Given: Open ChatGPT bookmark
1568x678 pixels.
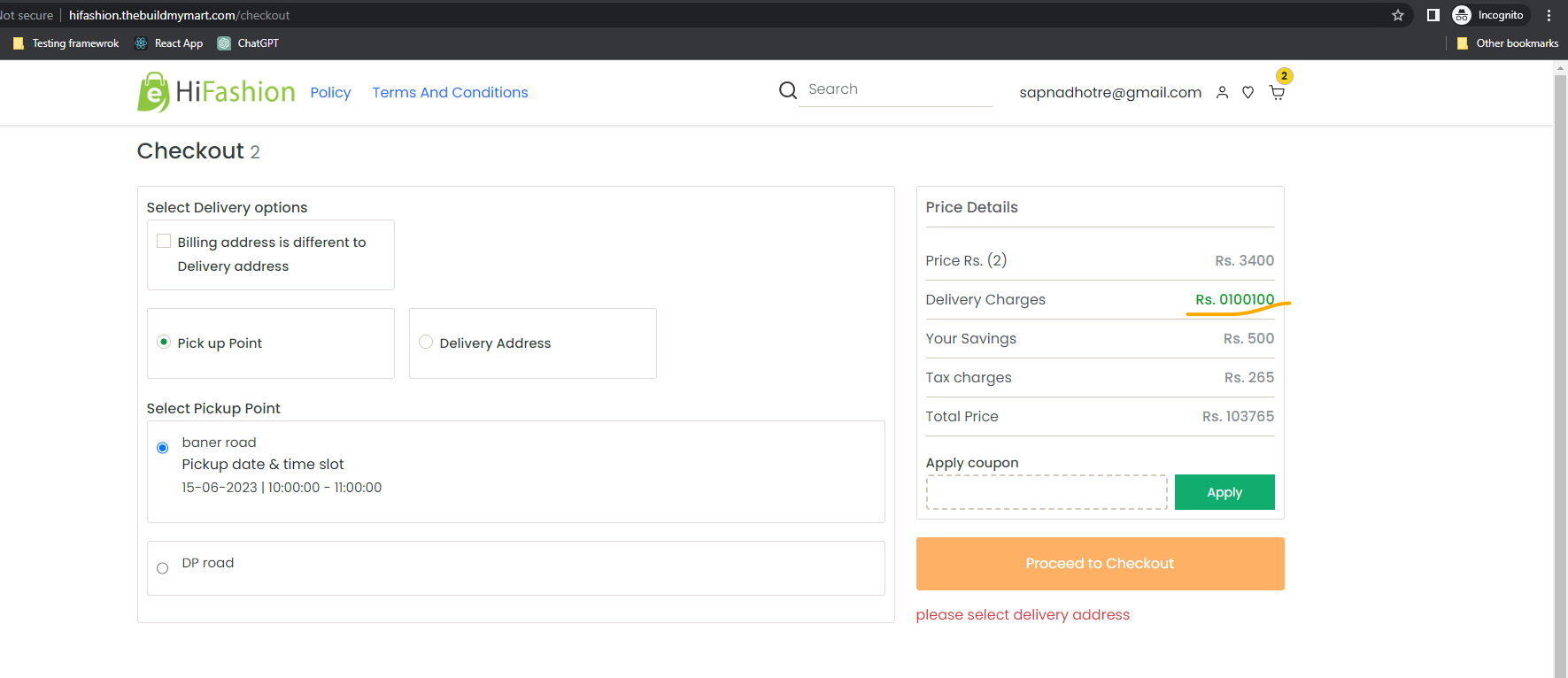Looking at the screenshot, I should [x=248, y=43].
